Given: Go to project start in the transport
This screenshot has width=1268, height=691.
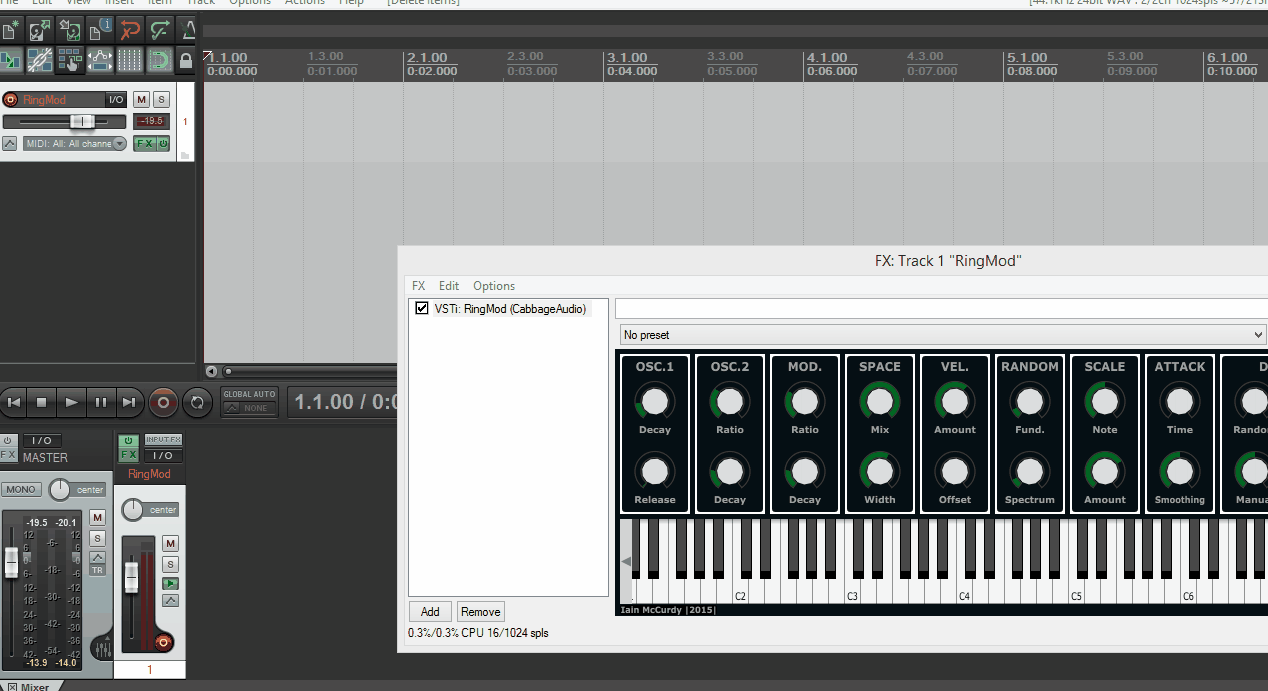Looking at the screenshot, I should point(14,402).
